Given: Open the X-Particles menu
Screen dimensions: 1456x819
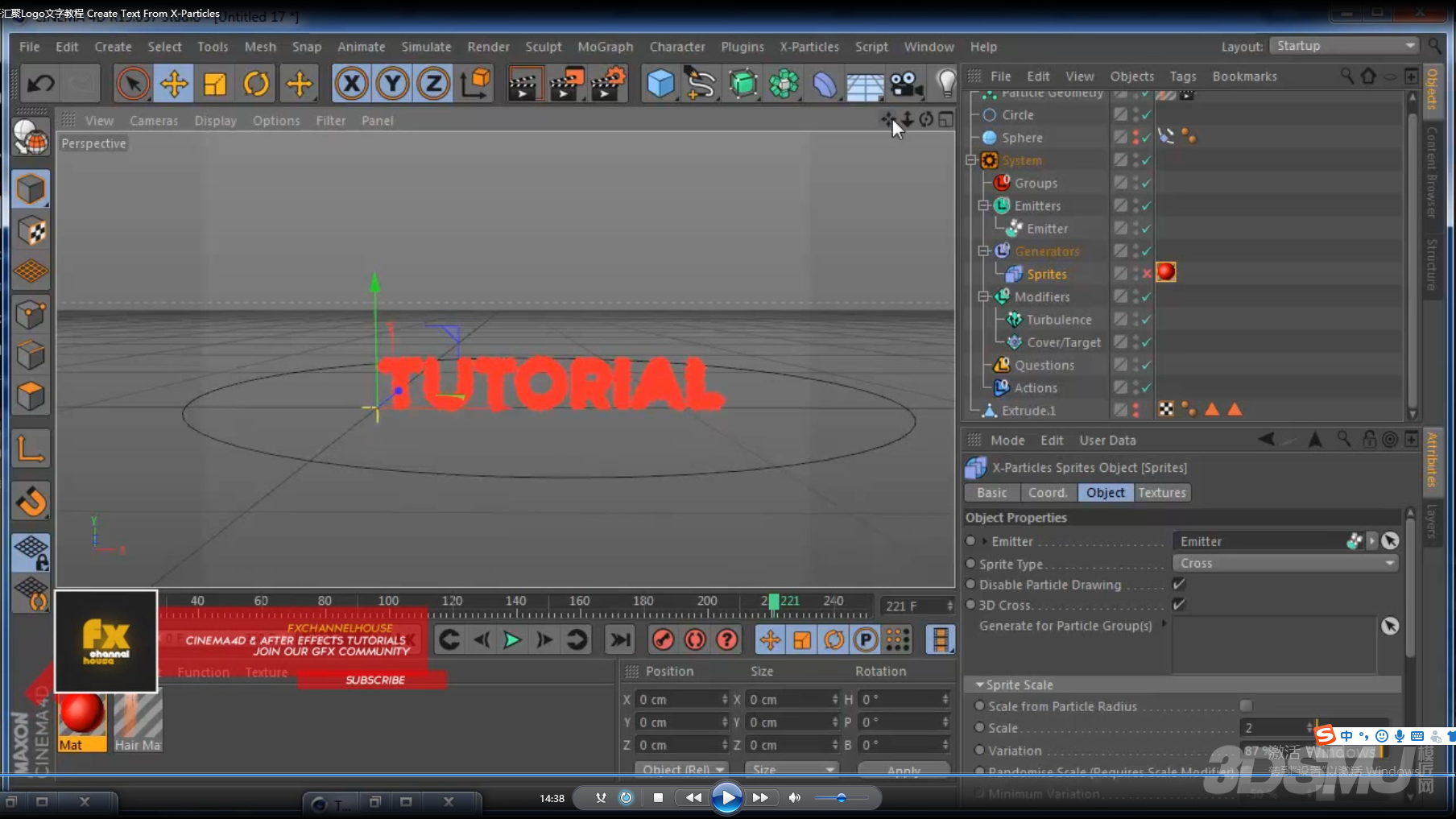Looking at the screenshot, I should tap(809, 47).
